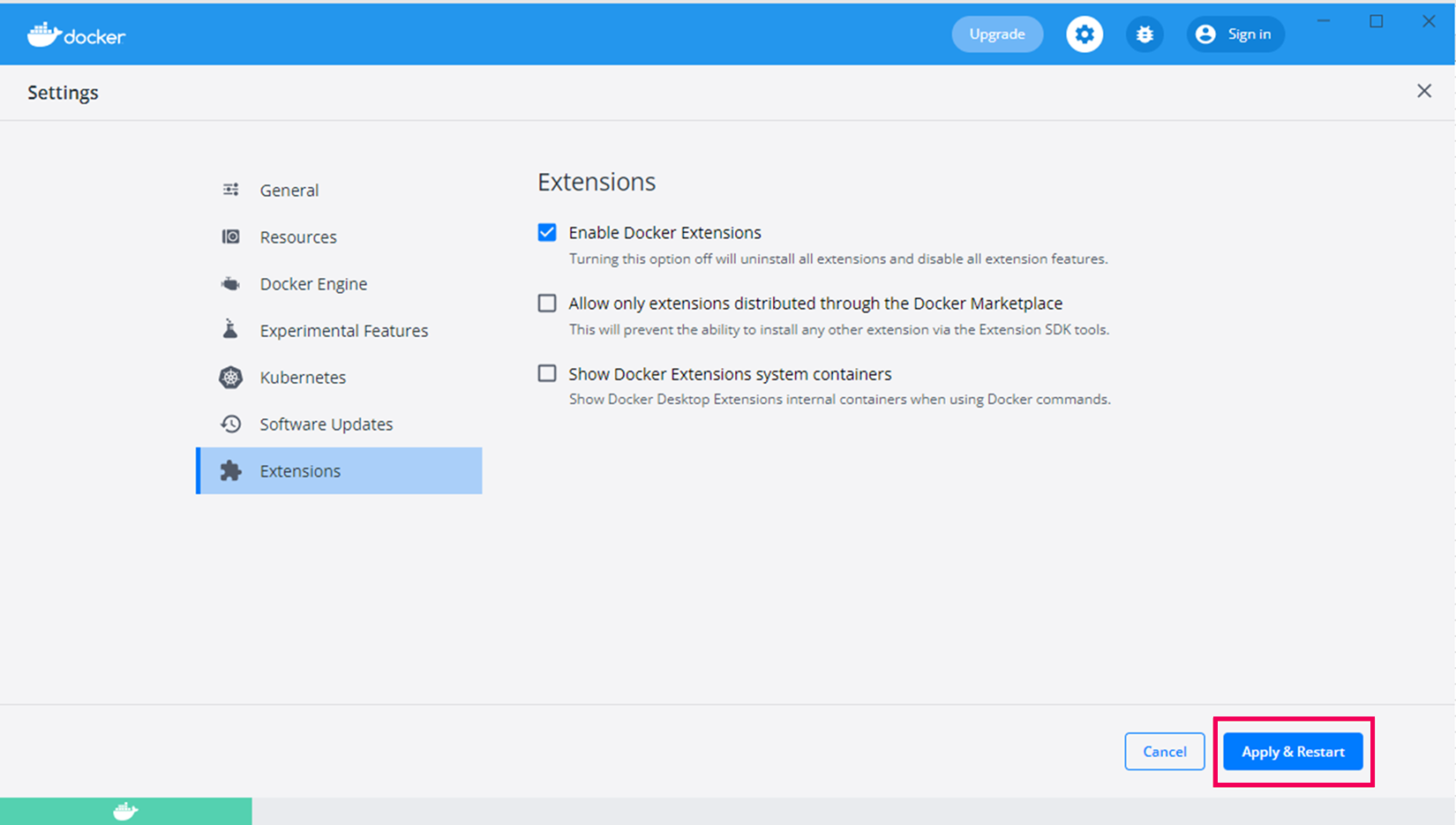Click the Kubernetes wheel icon
The width and height of the screenshot is (1456, 825).
click(230, 377)
